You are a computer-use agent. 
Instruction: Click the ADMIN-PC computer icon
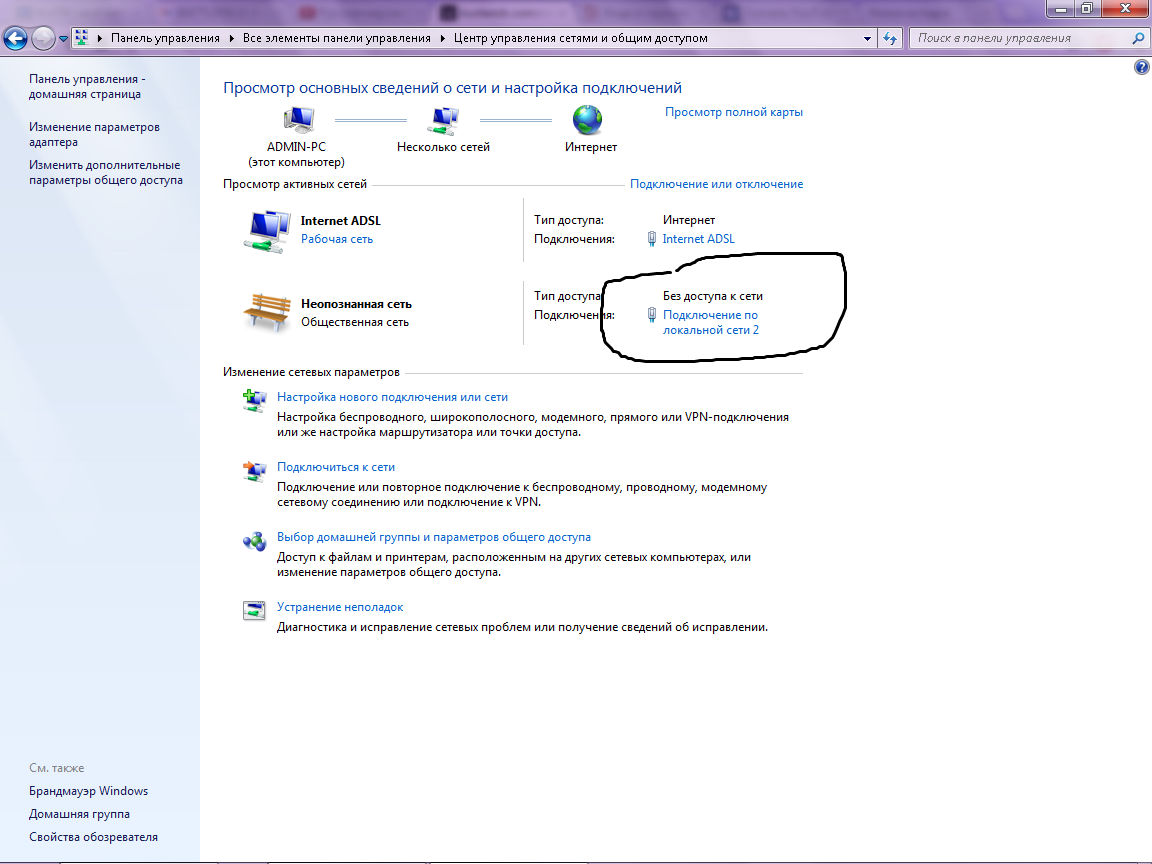pos(298,120)
